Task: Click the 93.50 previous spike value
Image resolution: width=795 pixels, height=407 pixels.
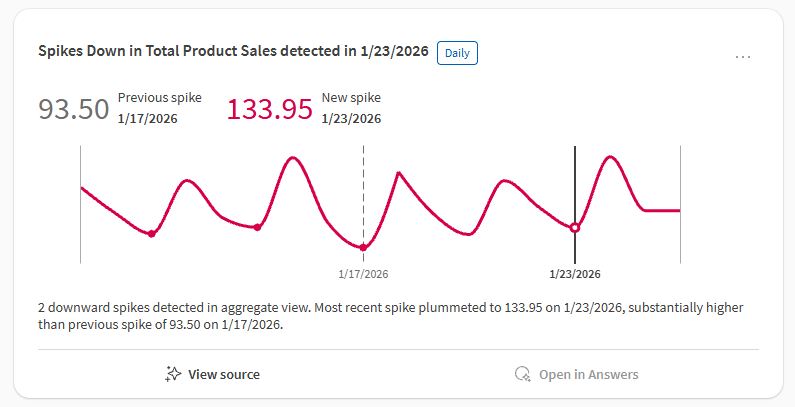Action: (74, 109)
